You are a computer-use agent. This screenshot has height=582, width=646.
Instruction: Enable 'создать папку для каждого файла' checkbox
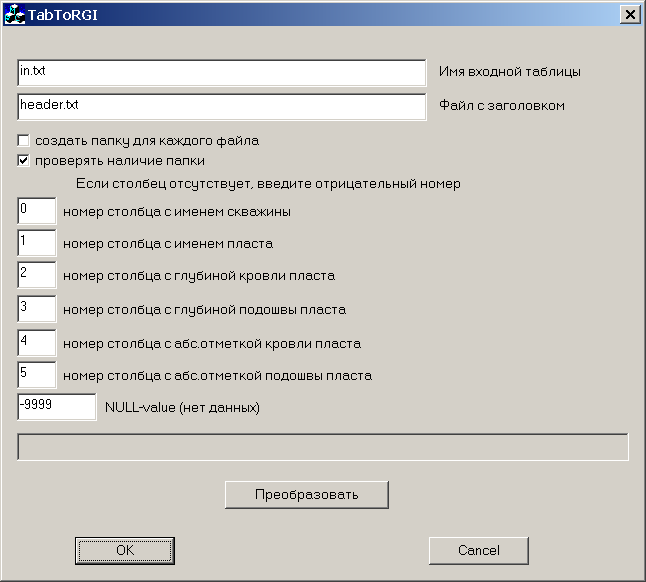click(x=23, y=140)
